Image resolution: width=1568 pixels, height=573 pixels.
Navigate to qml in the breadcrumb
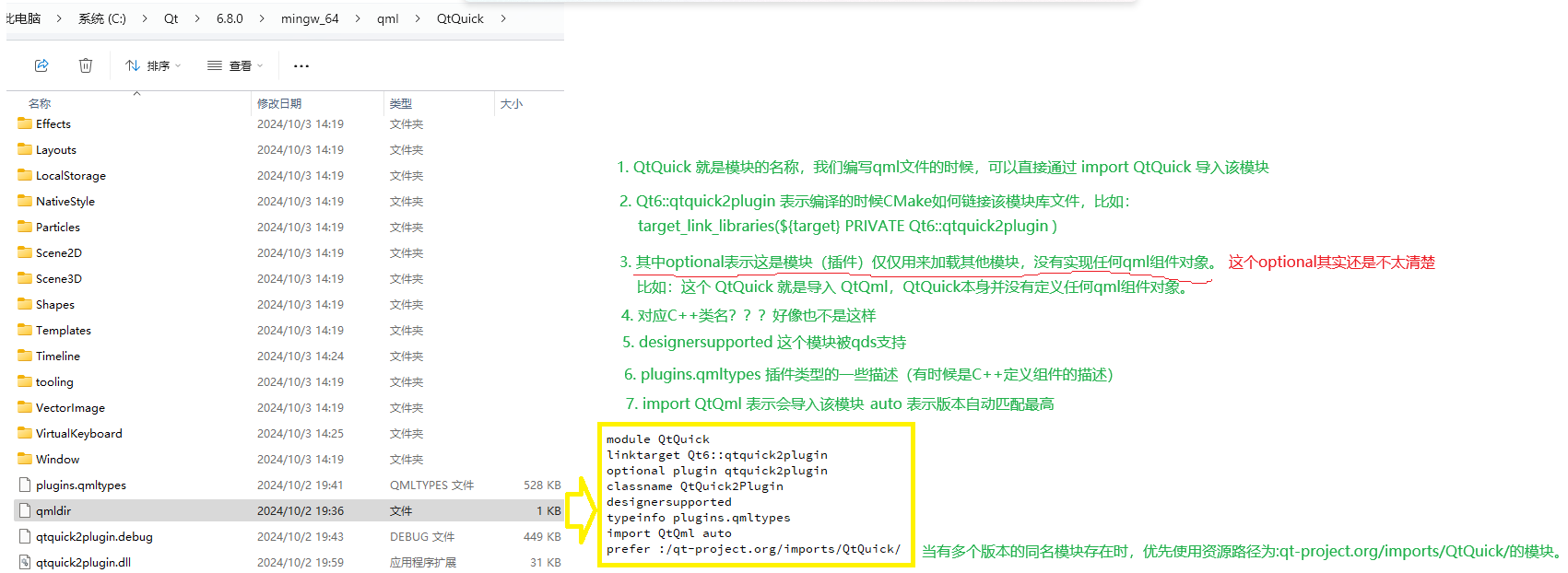[388, 18]
